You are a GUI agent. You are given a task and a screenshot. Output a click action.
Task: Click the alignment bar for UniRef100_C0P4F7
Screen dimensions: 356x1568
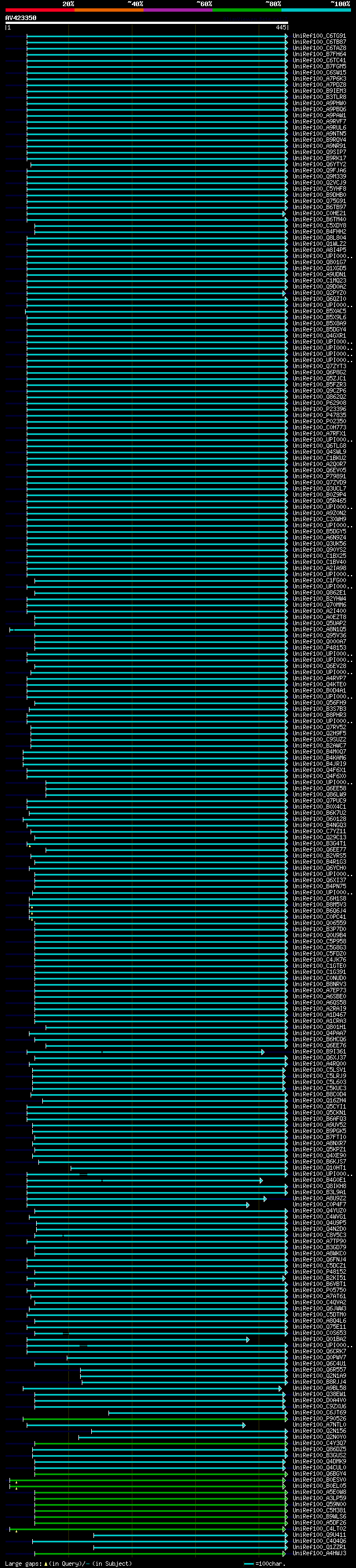[138, 1205]
